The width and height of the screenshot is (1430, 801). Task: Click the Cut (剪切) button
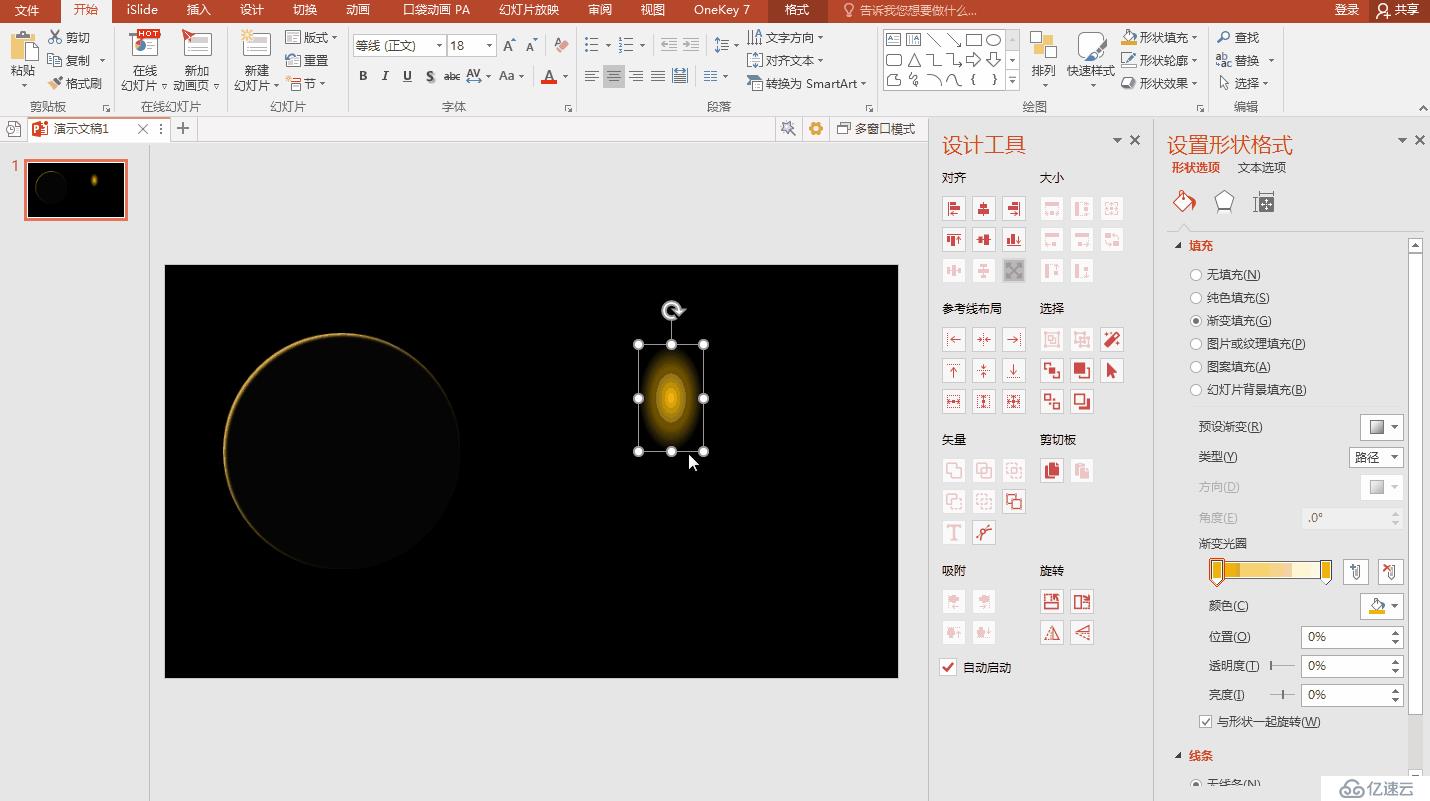(69, 37)
